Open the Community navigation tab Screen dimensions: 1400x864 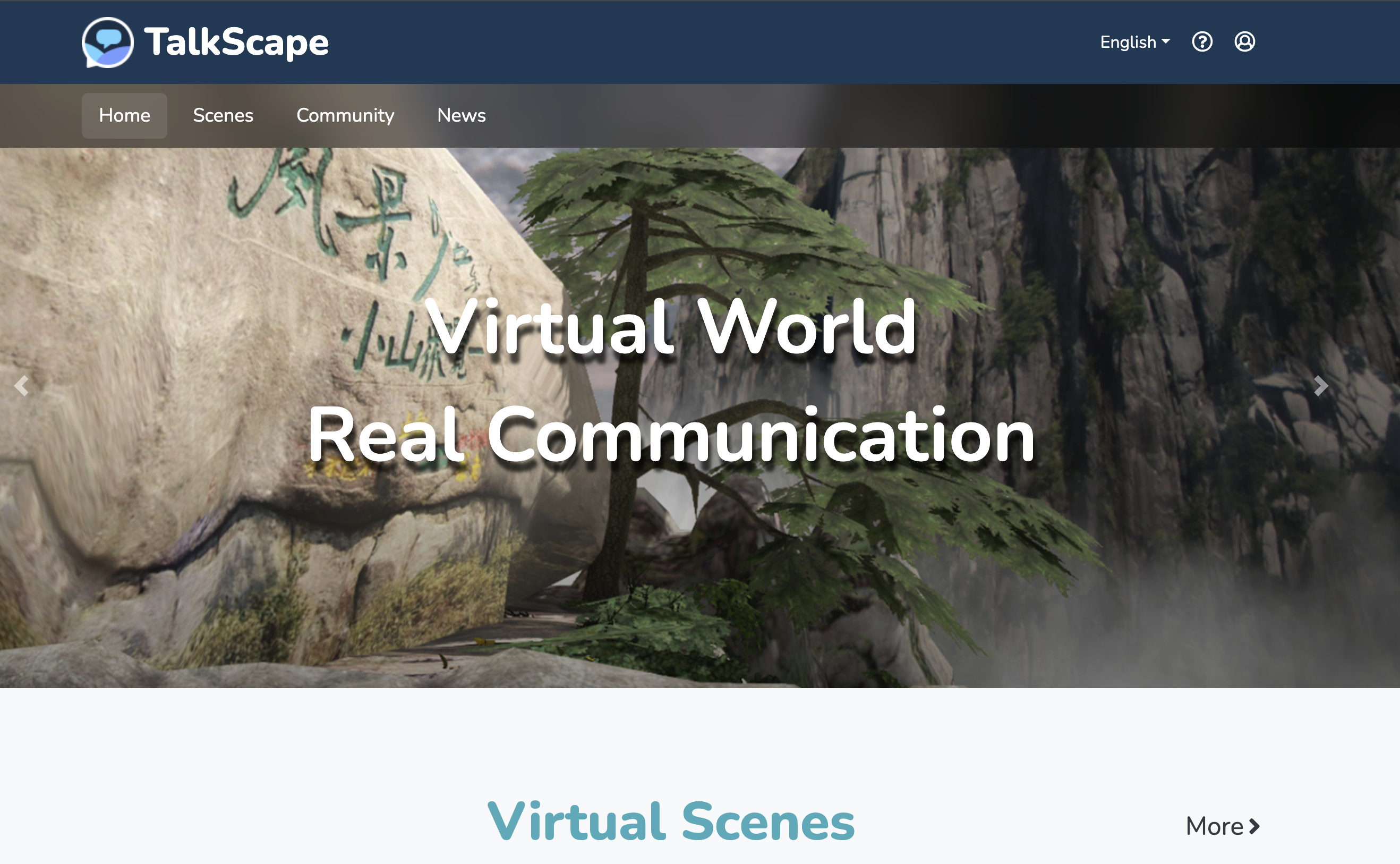(x=345, y=115)
